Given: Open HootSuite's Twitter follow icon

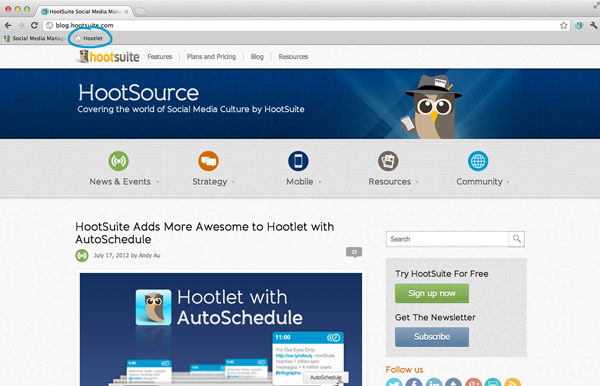Looking at the screenshot, I should pyautogui.click(x=394, y=383).
